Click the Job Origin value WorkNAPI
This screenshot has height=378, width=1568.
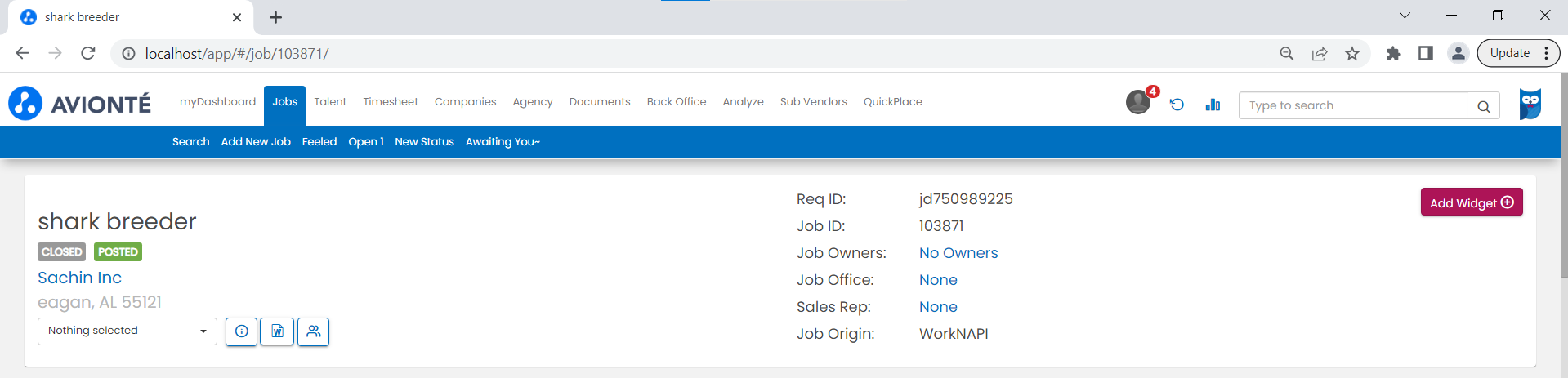954,334
